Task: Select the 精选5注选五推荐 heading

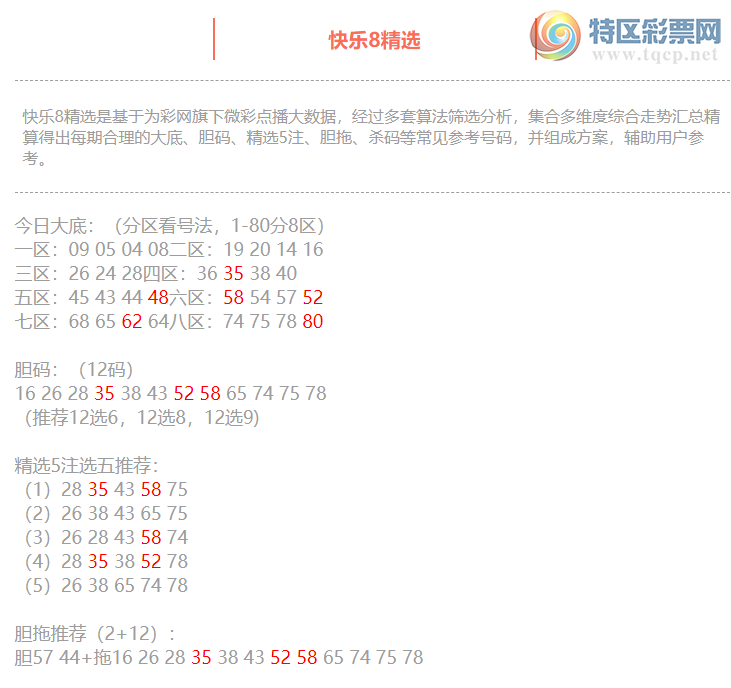Action: [87, 465]
